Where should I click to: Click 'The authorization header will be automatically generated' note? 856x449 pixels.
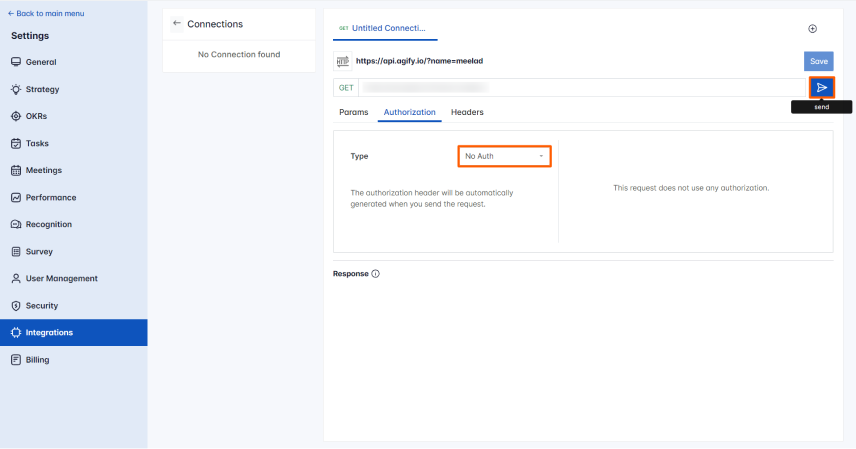coord(432,198)
